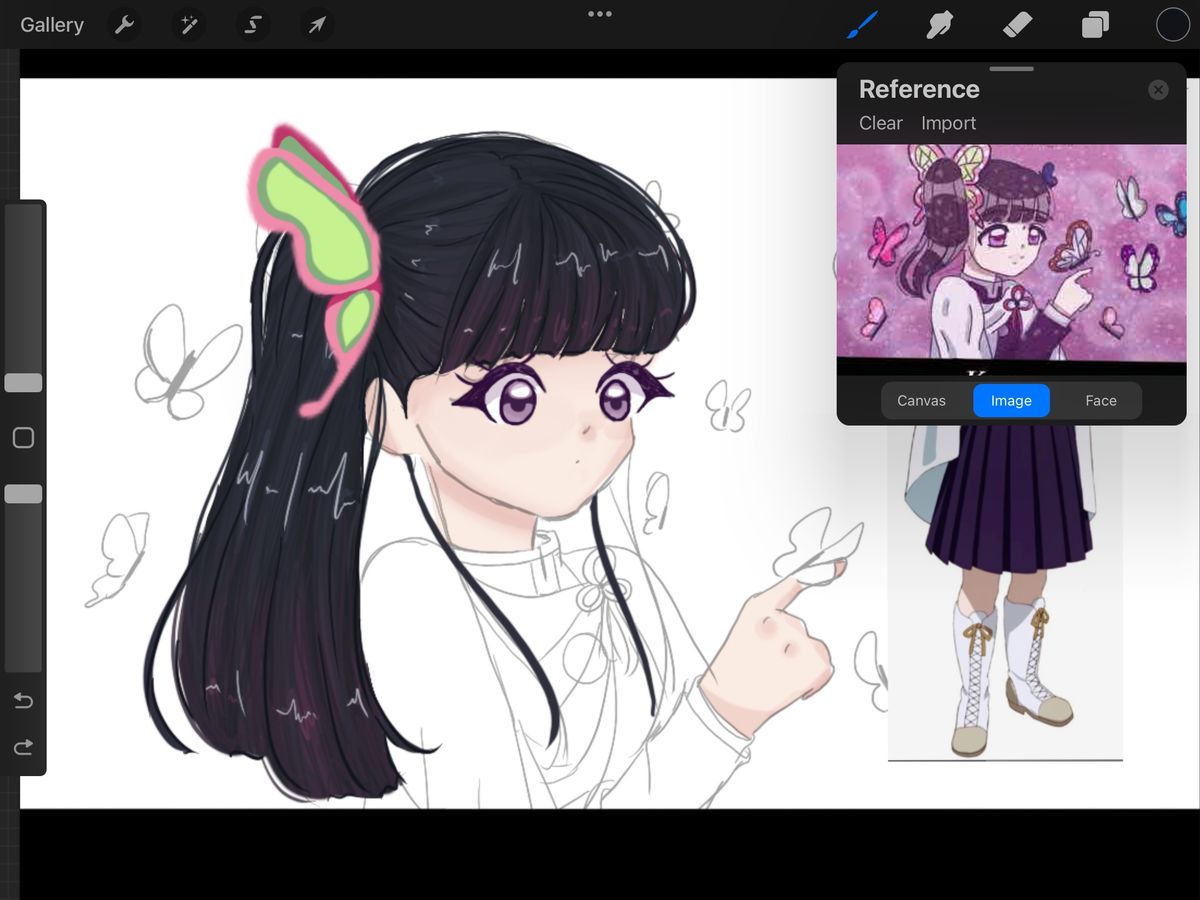Close the Reference panel
The image size is (1200, 900).
coord(1158,90)
